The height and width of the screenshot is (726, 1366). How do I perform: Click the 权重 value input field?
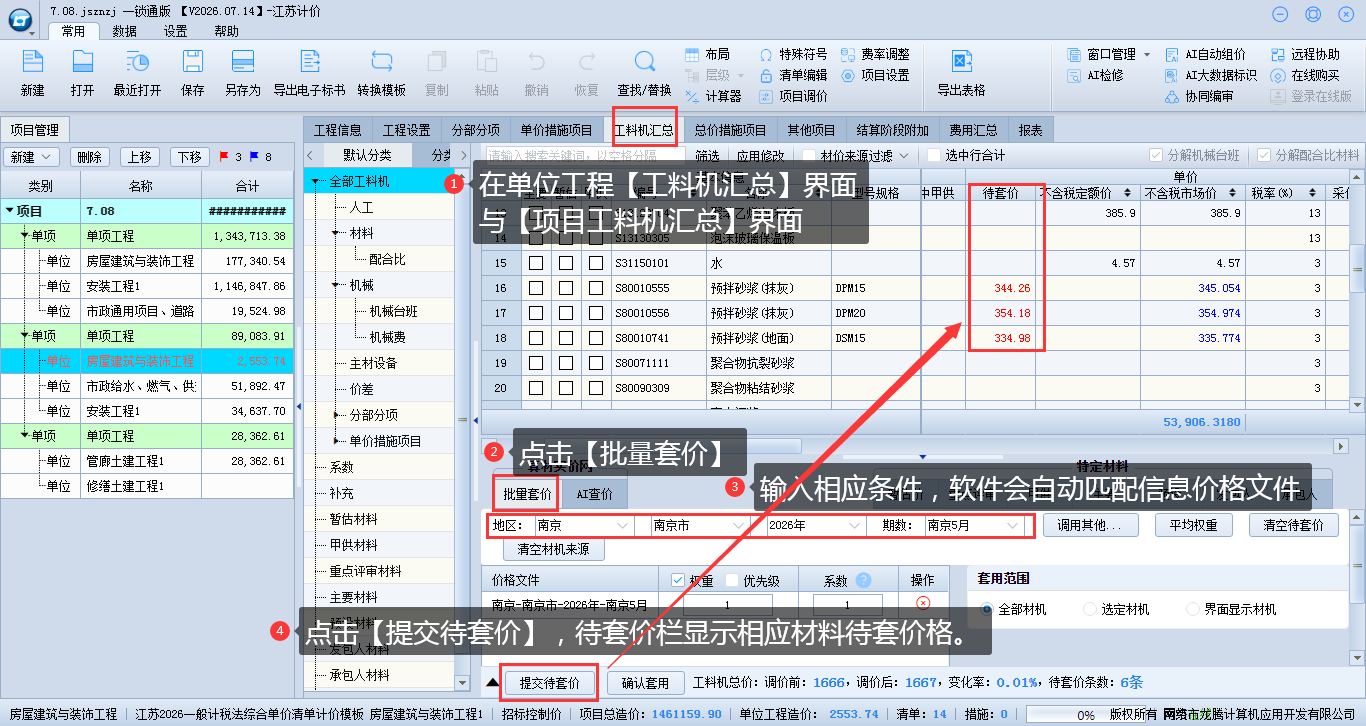[x=728, y=605]
